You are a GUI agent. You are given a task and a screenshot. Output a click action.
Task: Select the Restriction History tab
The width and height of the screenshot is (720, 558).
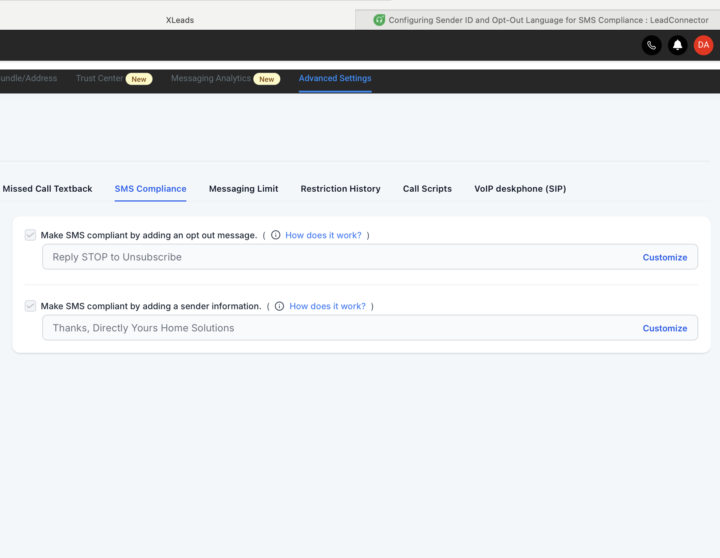click(x=340, y=189)
